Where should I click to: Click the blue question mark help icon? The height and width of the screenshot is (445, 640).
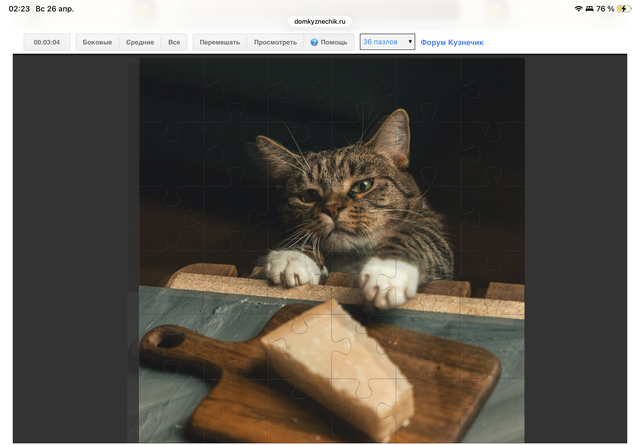coord(314,43)
